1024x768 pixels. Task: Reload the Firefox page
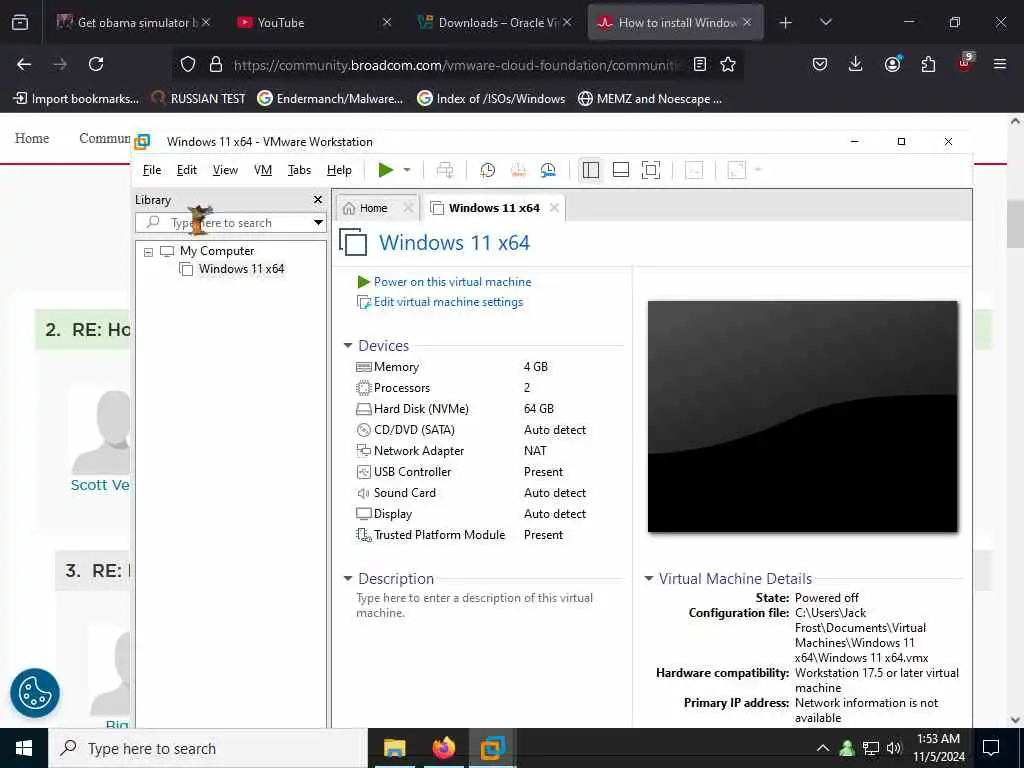click(x=96, y=64)
